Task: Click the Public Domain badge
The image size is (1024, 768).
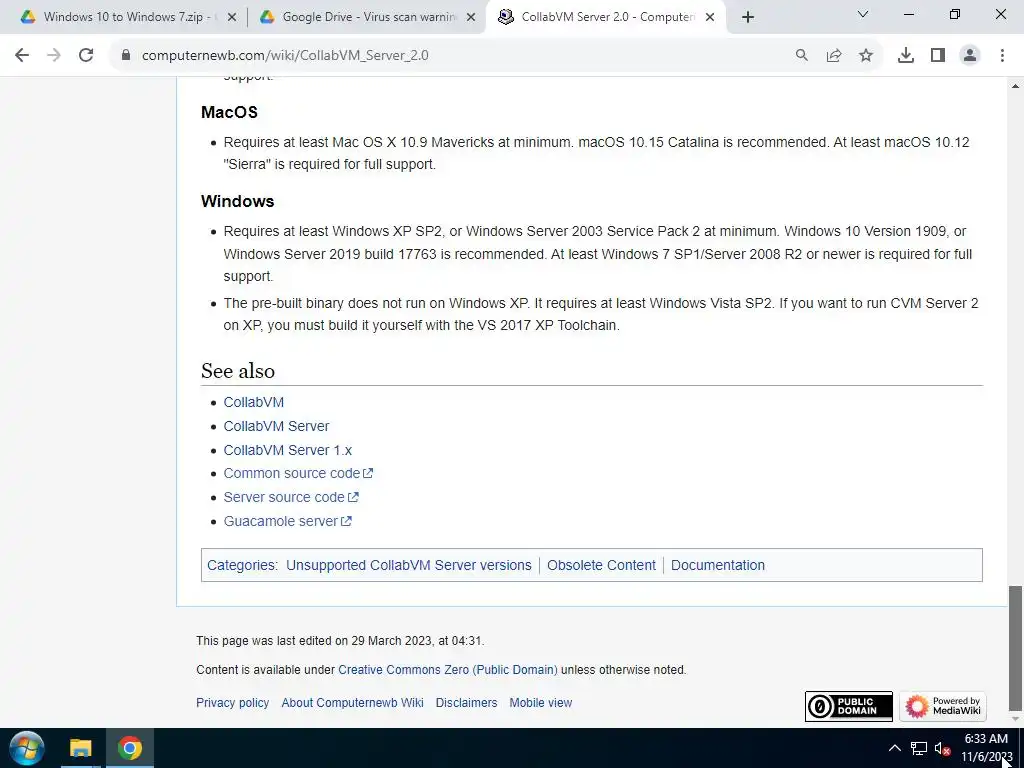Action: coord(848,707)
